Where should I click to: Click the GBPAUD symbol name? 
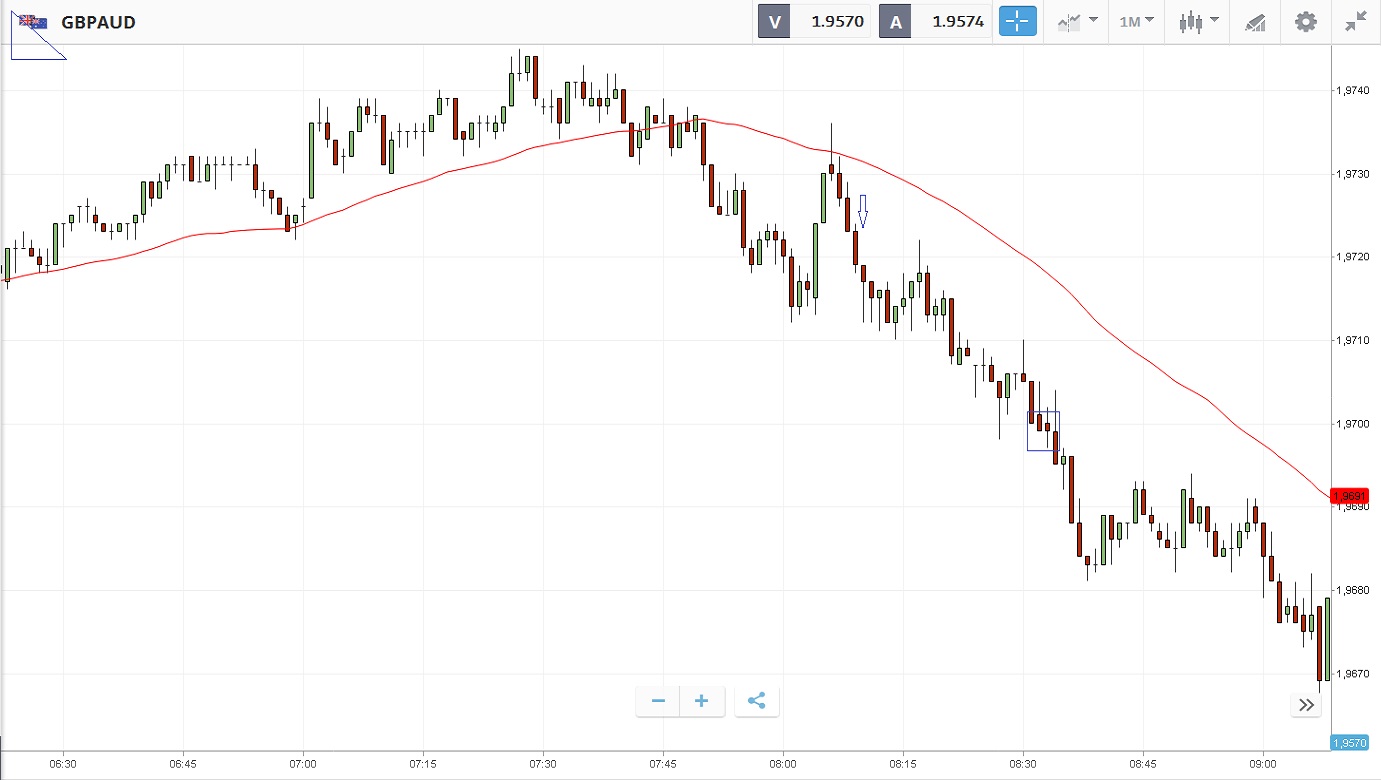point(98,22)
